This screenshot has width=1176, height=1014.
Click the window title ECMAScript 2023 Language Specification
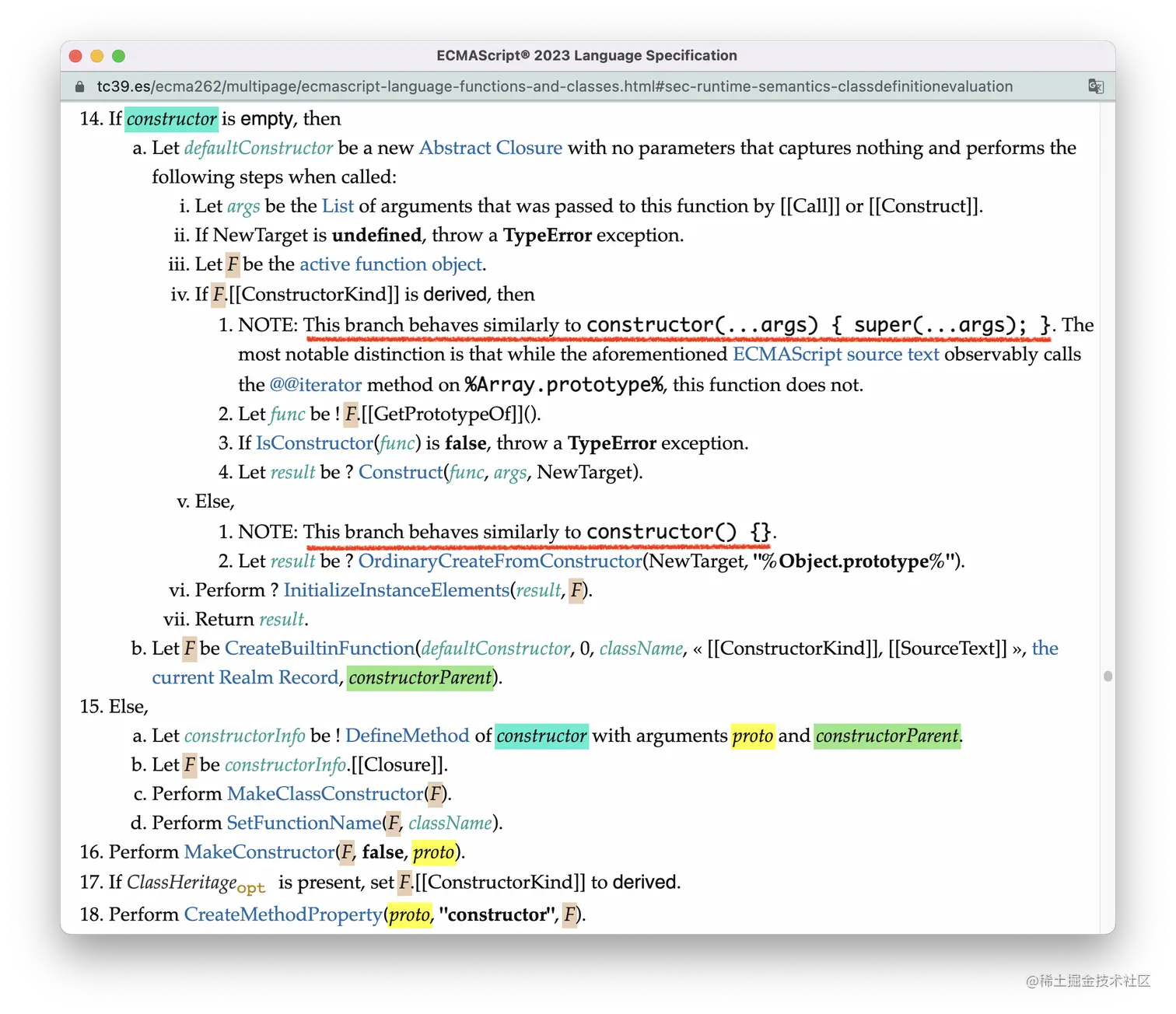click(587, 55)
